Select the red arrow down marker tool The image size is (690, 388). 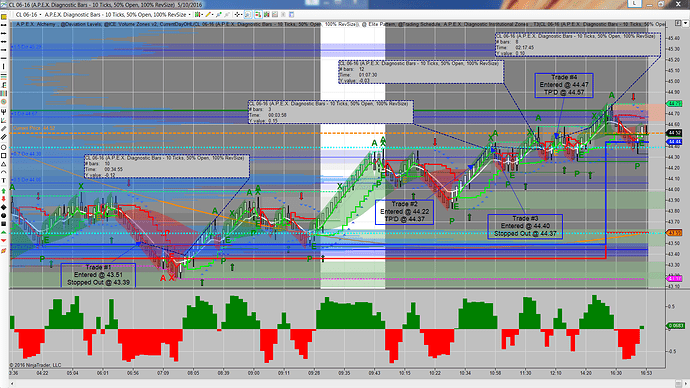(x=4, y=199)
